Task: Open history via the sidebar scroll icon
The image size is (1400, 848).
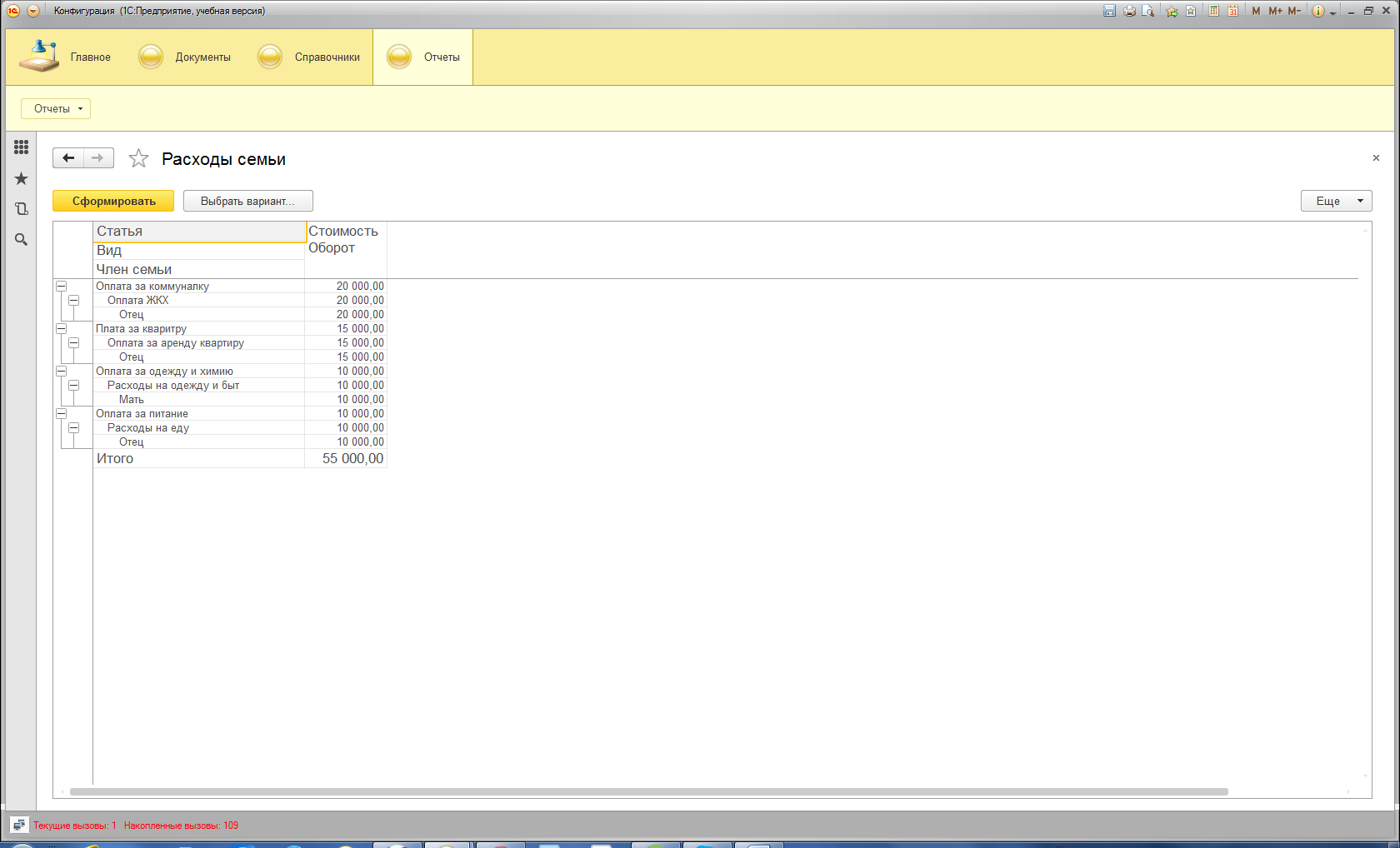Action: [x=21, y=209]
